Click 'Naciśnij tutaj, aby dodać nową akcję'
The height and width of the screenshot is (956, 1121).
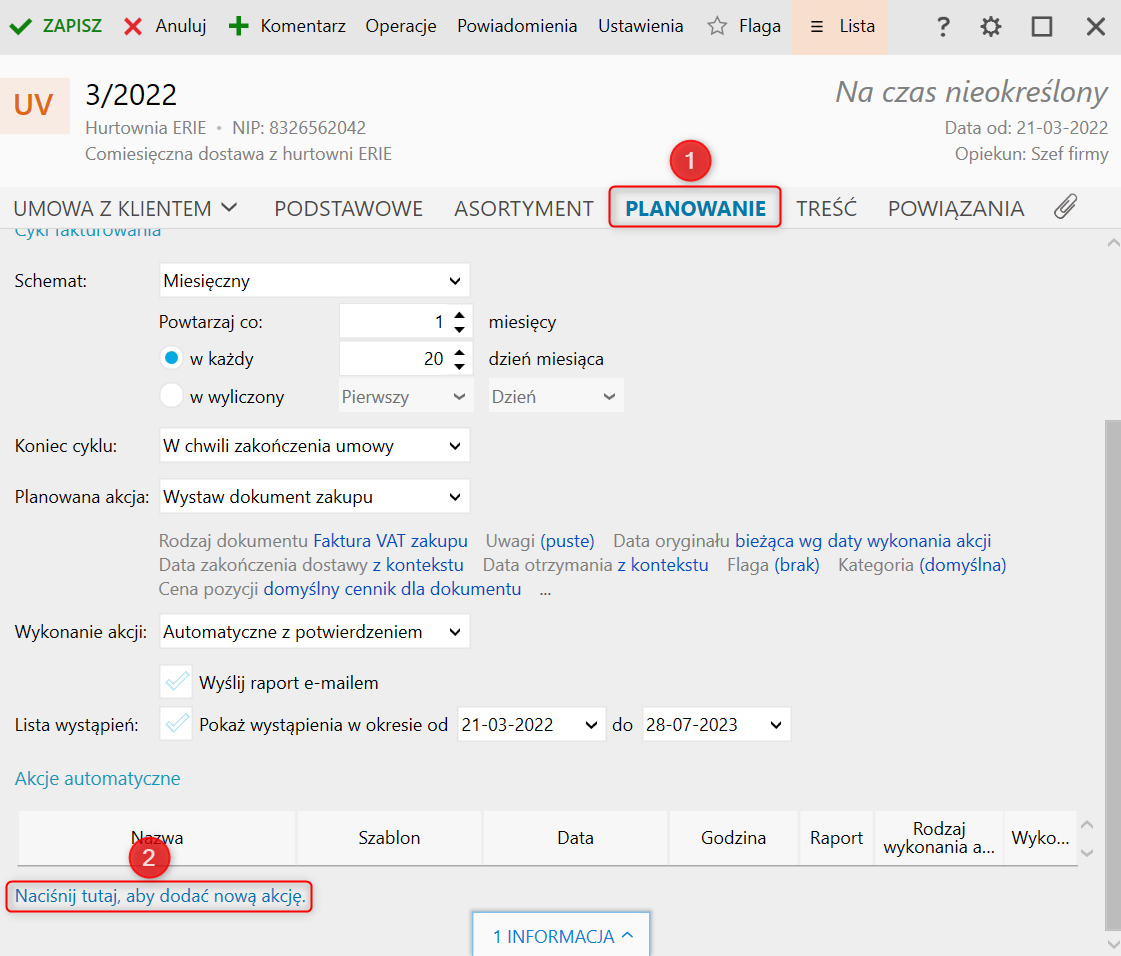(160, 896)
